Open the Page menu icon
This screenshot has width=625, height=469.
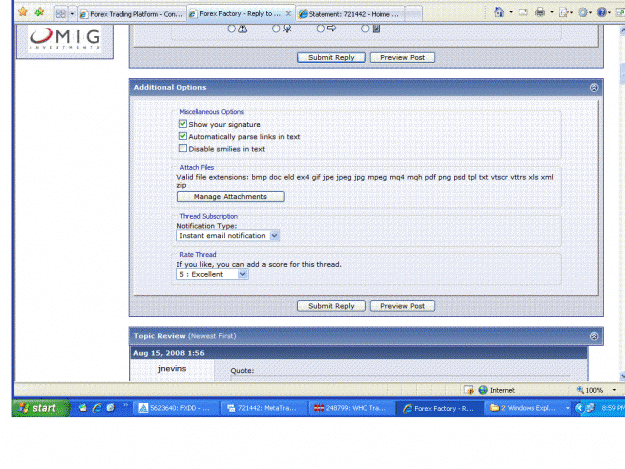pos(564,13)
